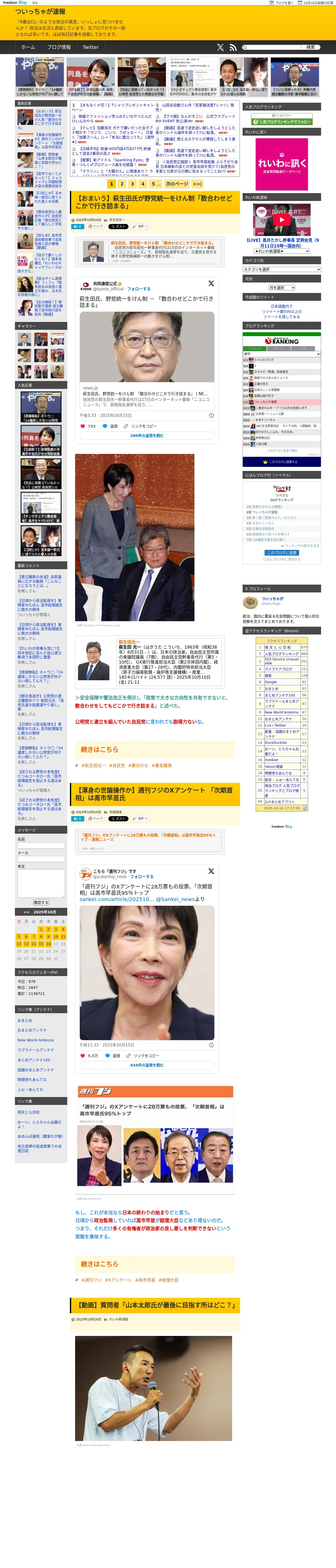The width and height of the screenshot is (336, 1568).
Task: Click 260件の返信を読む on Kyodo tweet
Action: tap(147, 436)
